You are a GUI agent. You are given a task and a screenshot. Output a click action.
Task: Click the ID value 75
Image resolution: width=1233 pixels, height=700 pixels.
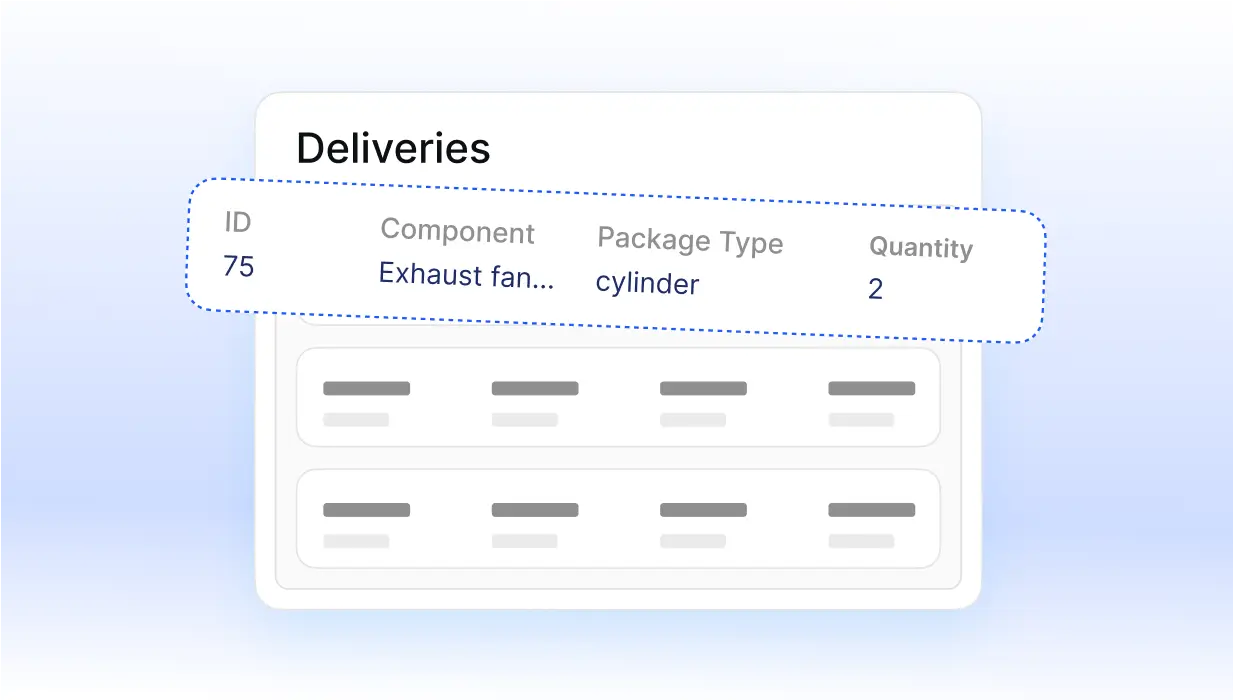[x=238, y=267]
